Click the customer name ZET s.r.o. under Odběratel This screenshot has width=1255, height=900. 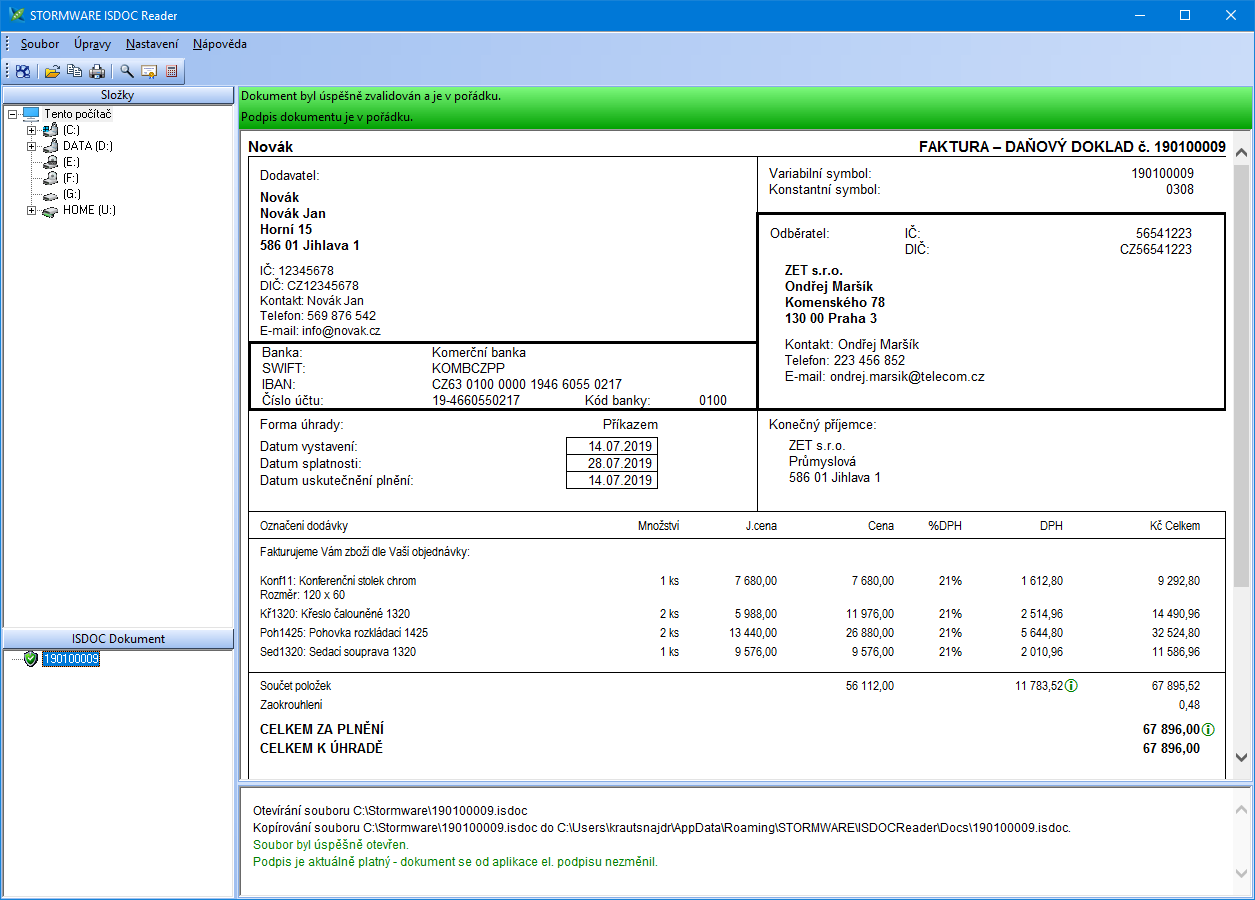point(814,271)
